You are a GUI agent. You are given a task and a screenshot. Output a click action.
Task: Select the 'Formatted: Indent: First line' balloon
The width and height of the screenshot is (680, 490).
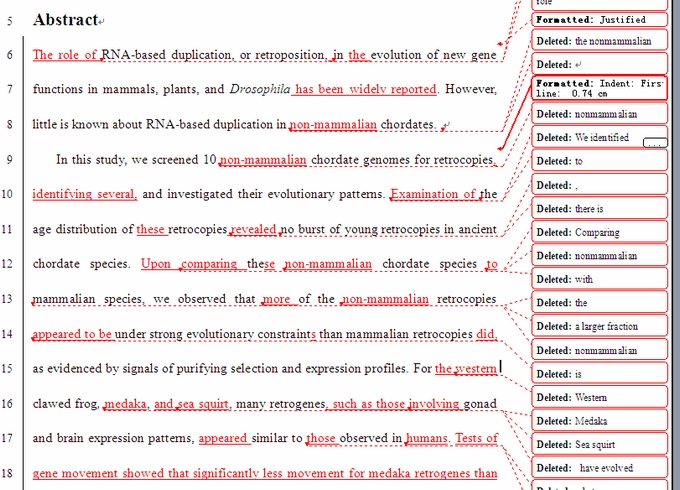point(600,88)
